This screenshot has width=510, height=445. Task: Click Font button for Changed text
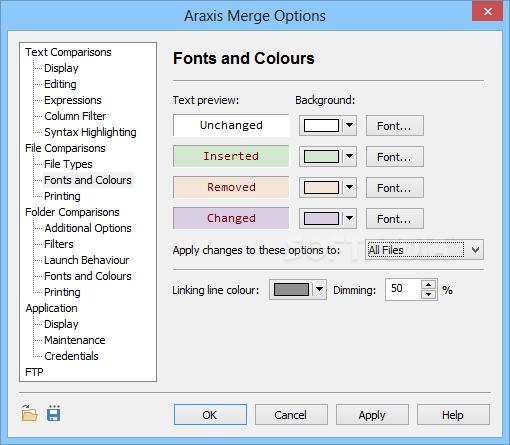(x=395, y=218)
